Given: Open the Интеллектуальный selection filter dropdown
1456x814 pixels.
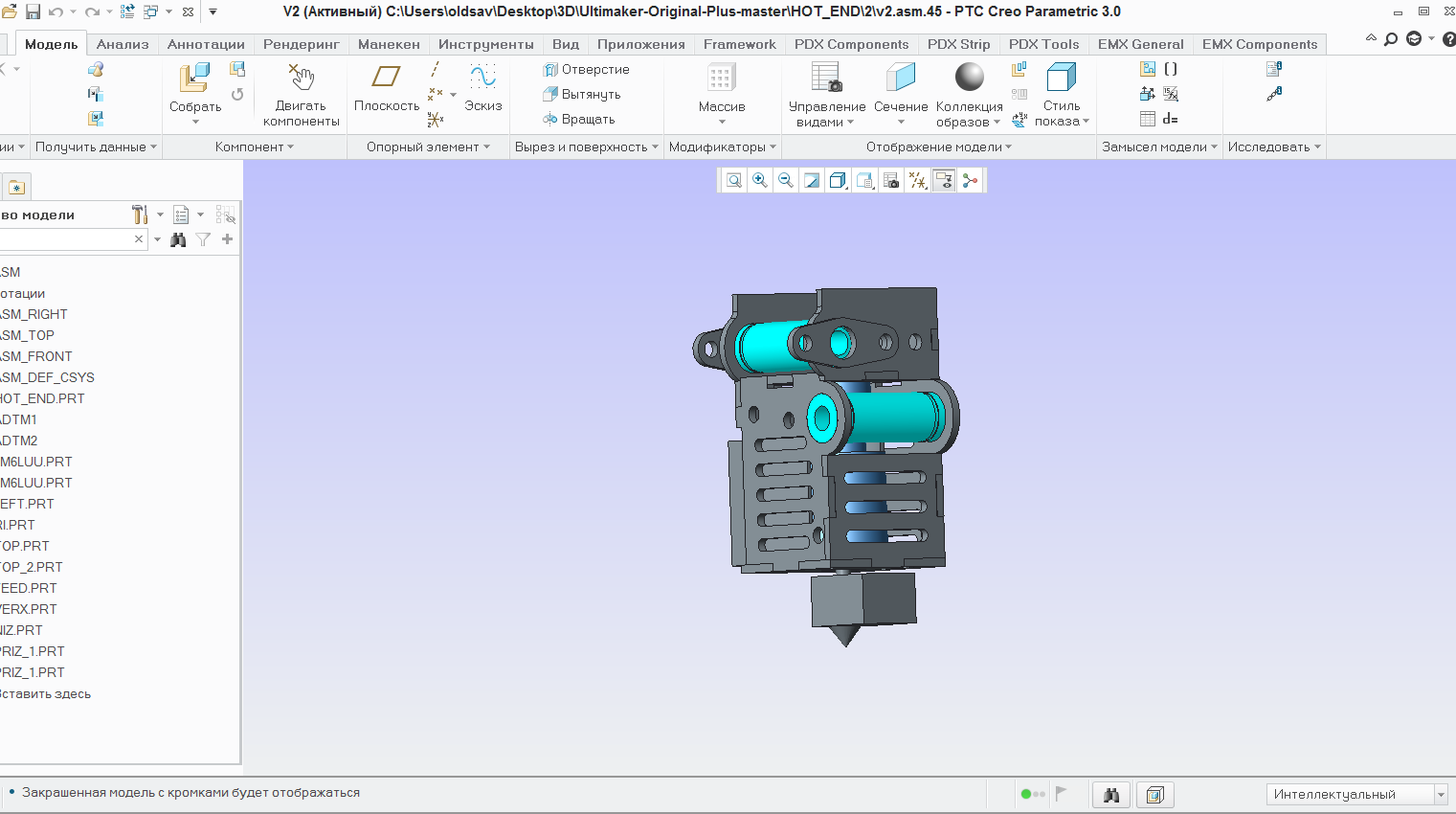Looking at the screenshot, I should point(1440,794).
